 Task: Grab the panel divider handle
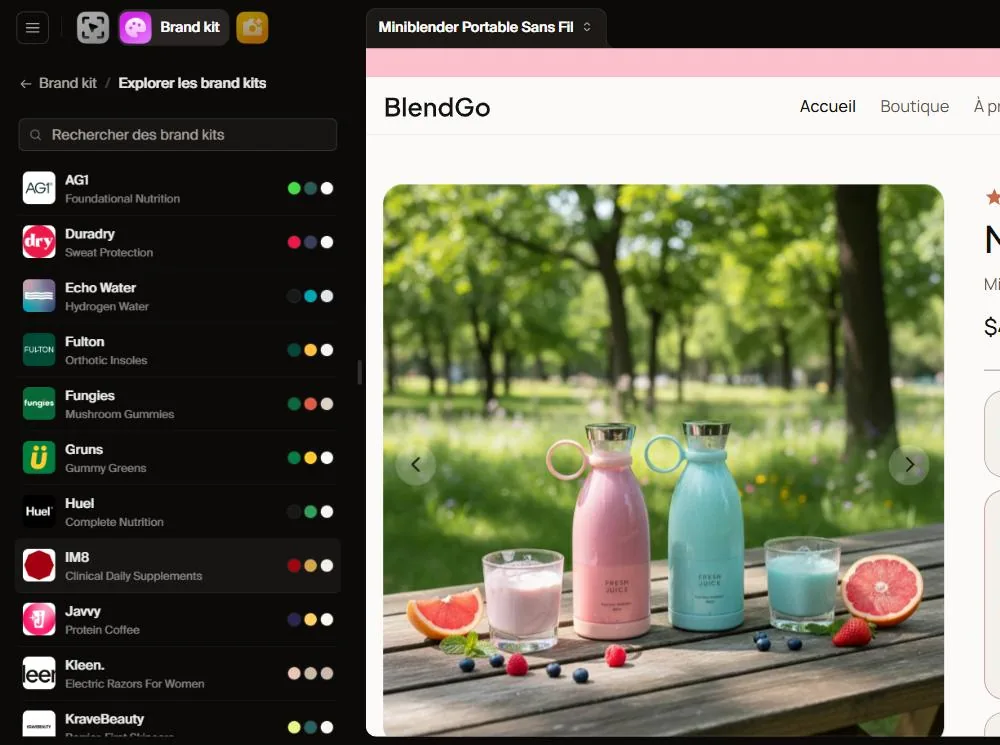360,372
